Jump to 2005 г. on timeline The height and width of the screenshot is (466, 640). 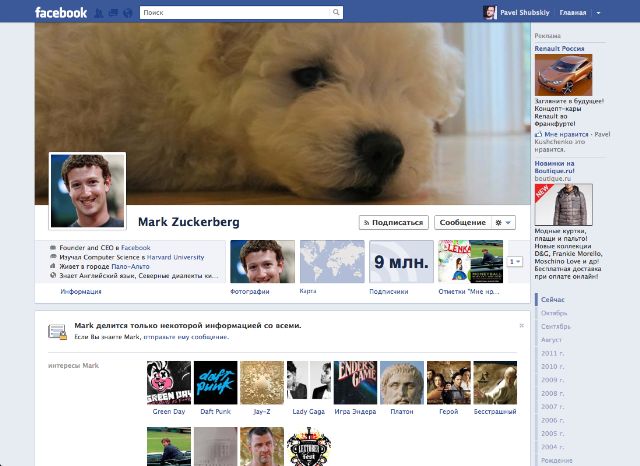click(x=553, y=433)
